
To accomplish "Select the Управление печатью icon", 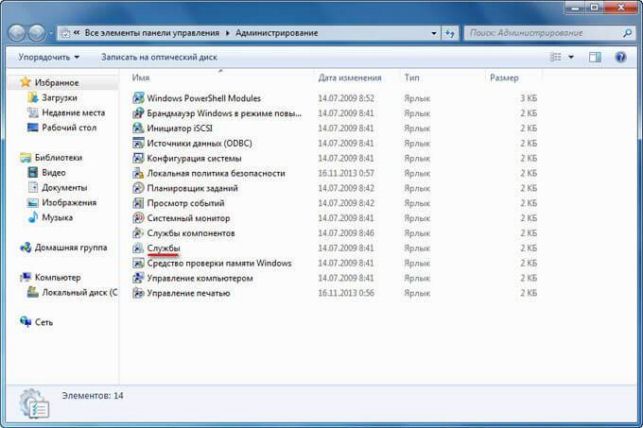I will coord(138,293).
